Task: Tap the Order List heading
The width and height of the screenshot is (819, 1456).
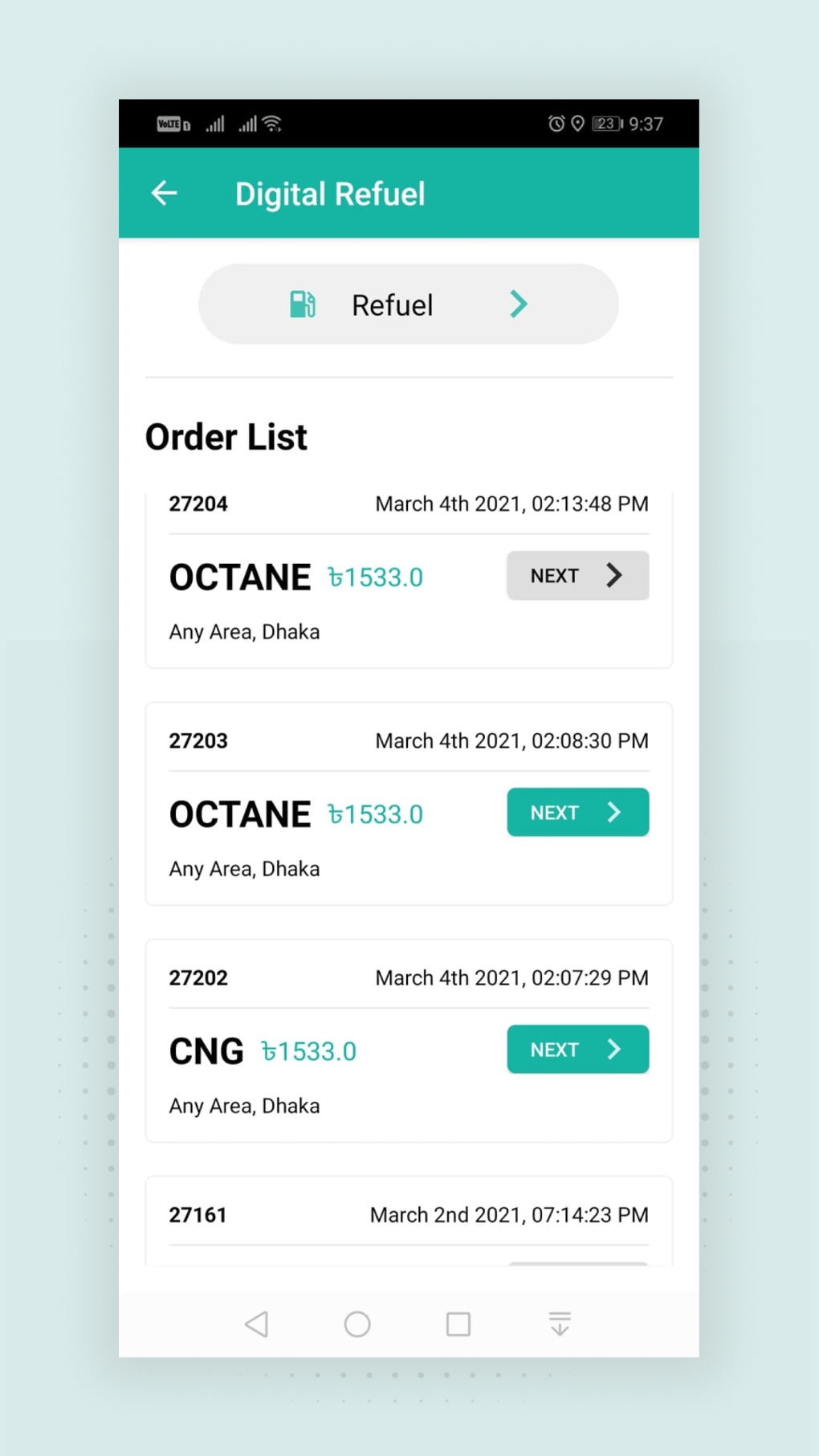Action: (x=226, y=437)
